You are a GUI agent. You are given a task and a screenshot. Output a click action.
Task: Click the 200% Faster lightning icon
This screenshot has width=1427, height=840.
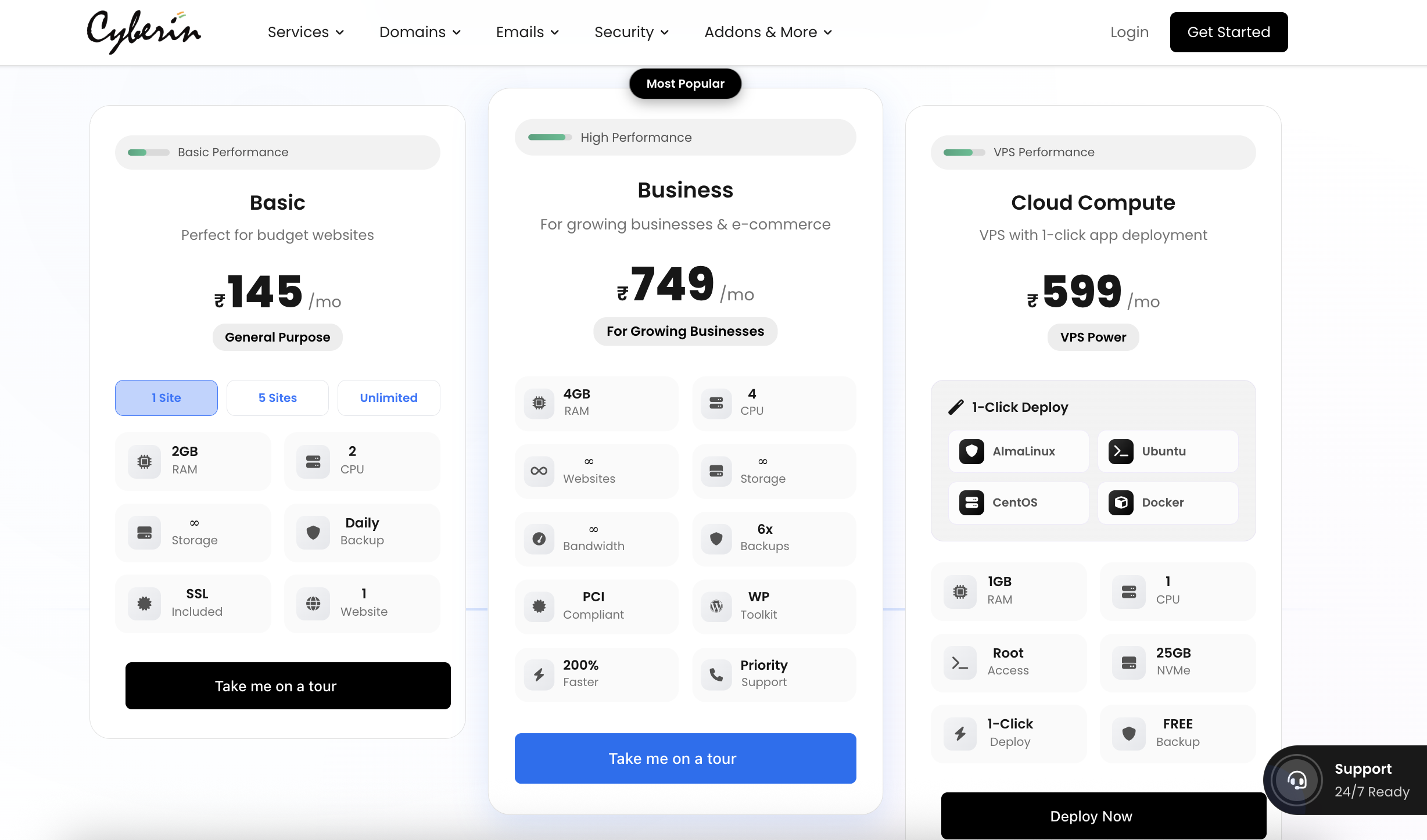[x=539, y=674]
